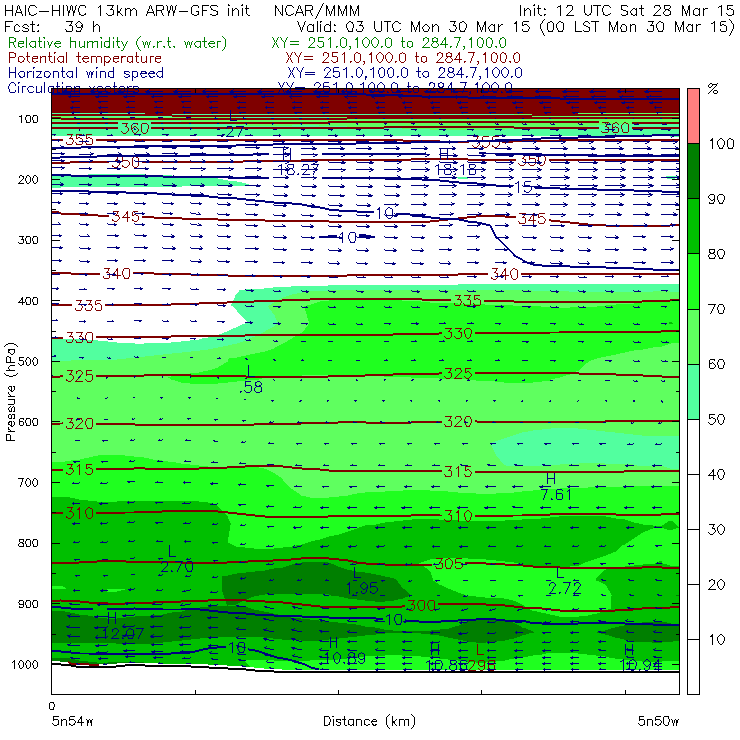Screen dimensions: 740x740
Task: Click the pressure axis label 300
Action: [28, 240]
